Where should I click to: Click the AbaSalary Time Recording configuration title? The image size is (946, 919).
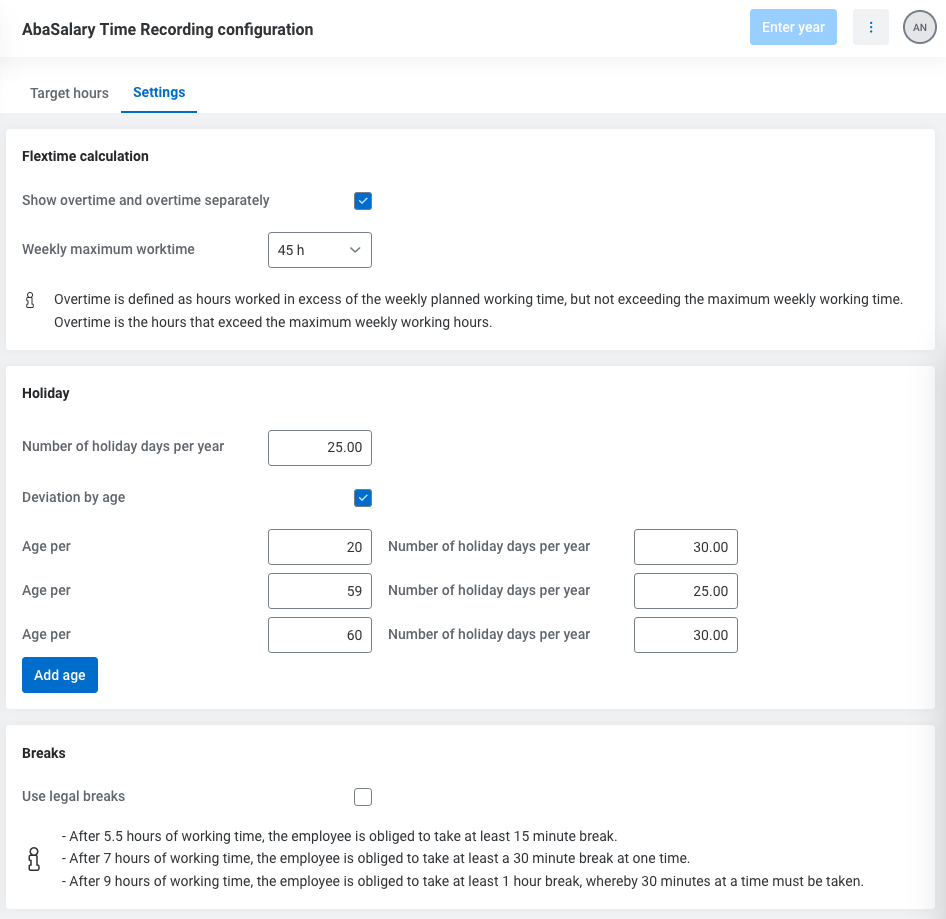click(x=168, y=30)
